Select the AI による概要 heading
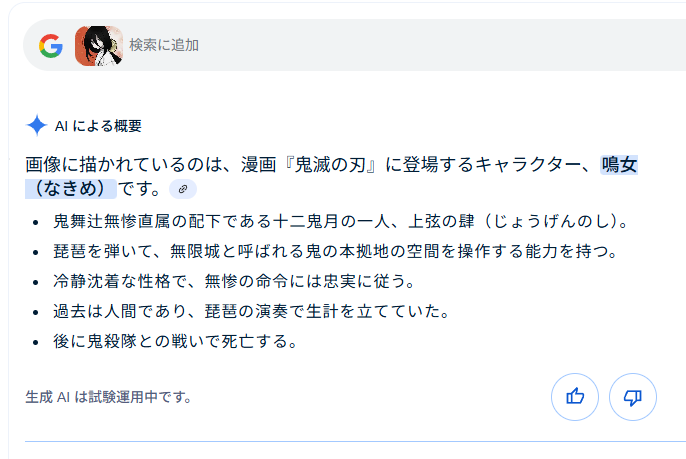 coord(98,126)
